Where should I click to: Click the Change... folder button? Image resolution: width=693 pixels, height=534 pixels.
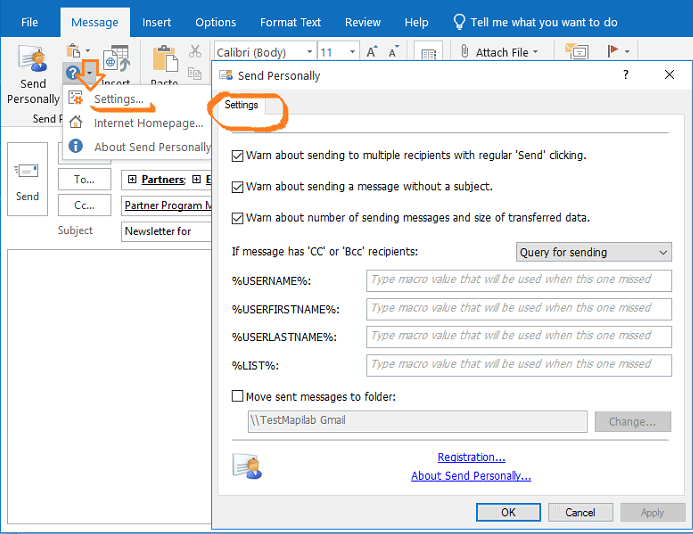pyautogui.click(x=632, y=422)
